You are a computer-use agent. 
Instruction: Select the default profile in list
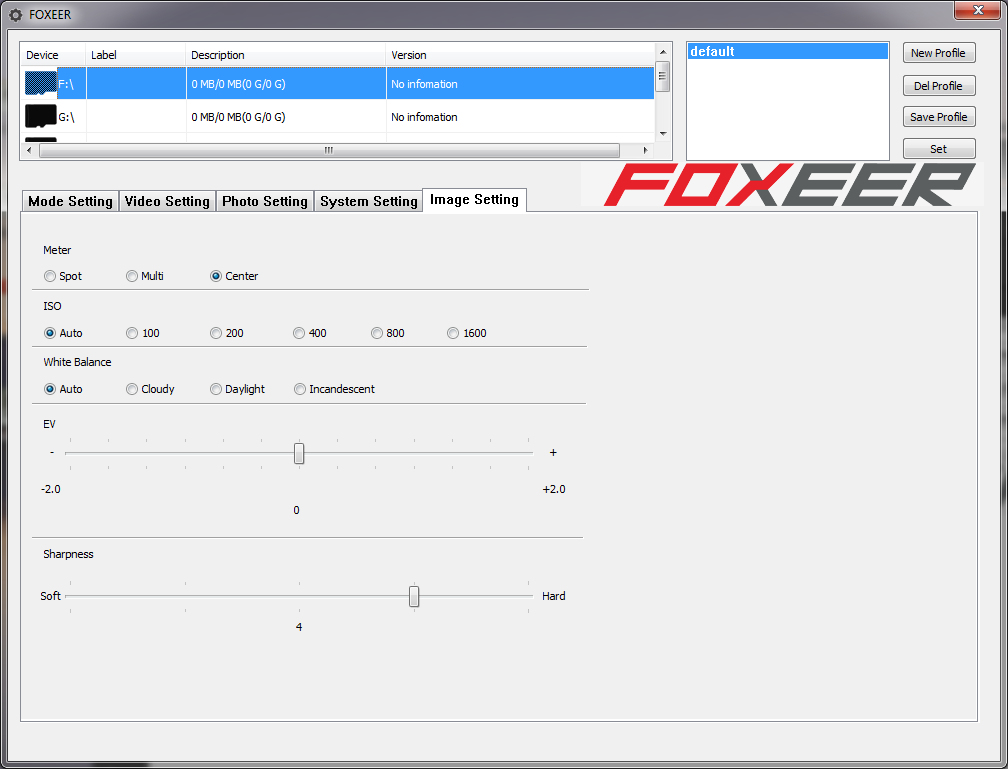pos(787,52)
